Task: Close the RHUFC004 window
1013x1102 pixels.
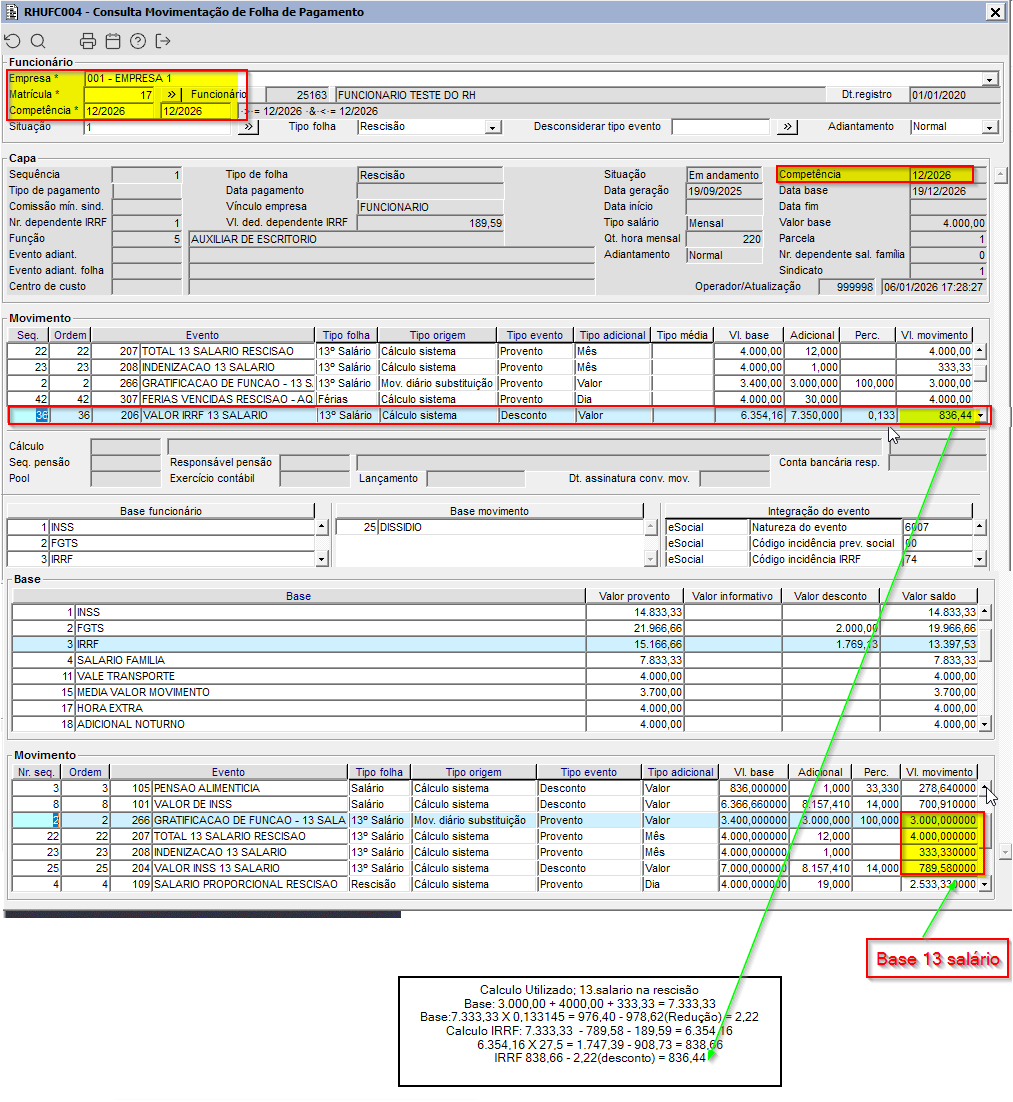Action: pyautogui.click(x=995, y=12)
